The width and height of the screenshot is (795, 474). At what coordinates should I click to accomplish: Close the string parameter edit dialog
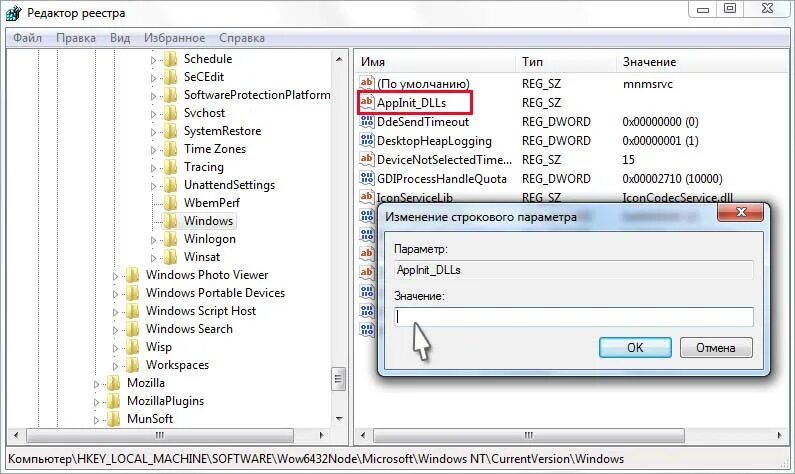pyautogui.click(x=741, y=212)
